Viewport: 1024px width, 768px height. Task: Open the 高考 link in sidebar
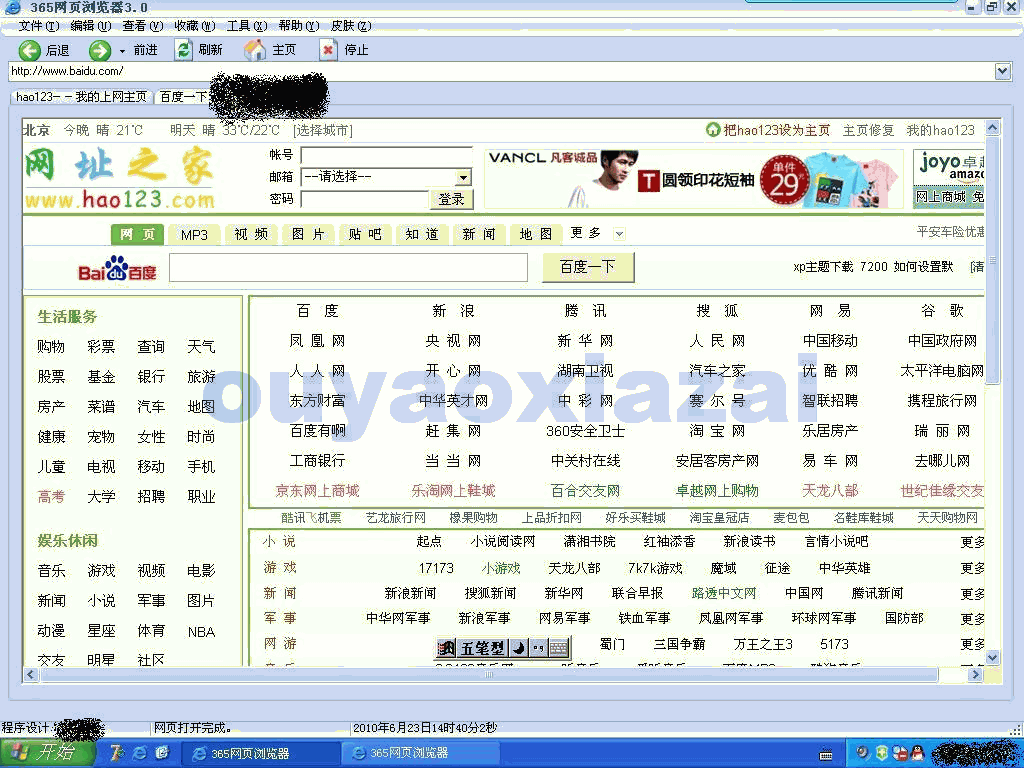click(x=51, y=497)
